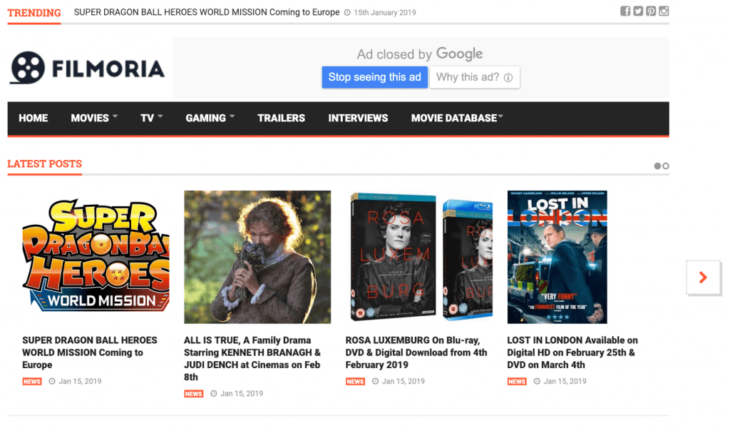
Task: Go to the Trailers menu item
Action: [281, 118]
